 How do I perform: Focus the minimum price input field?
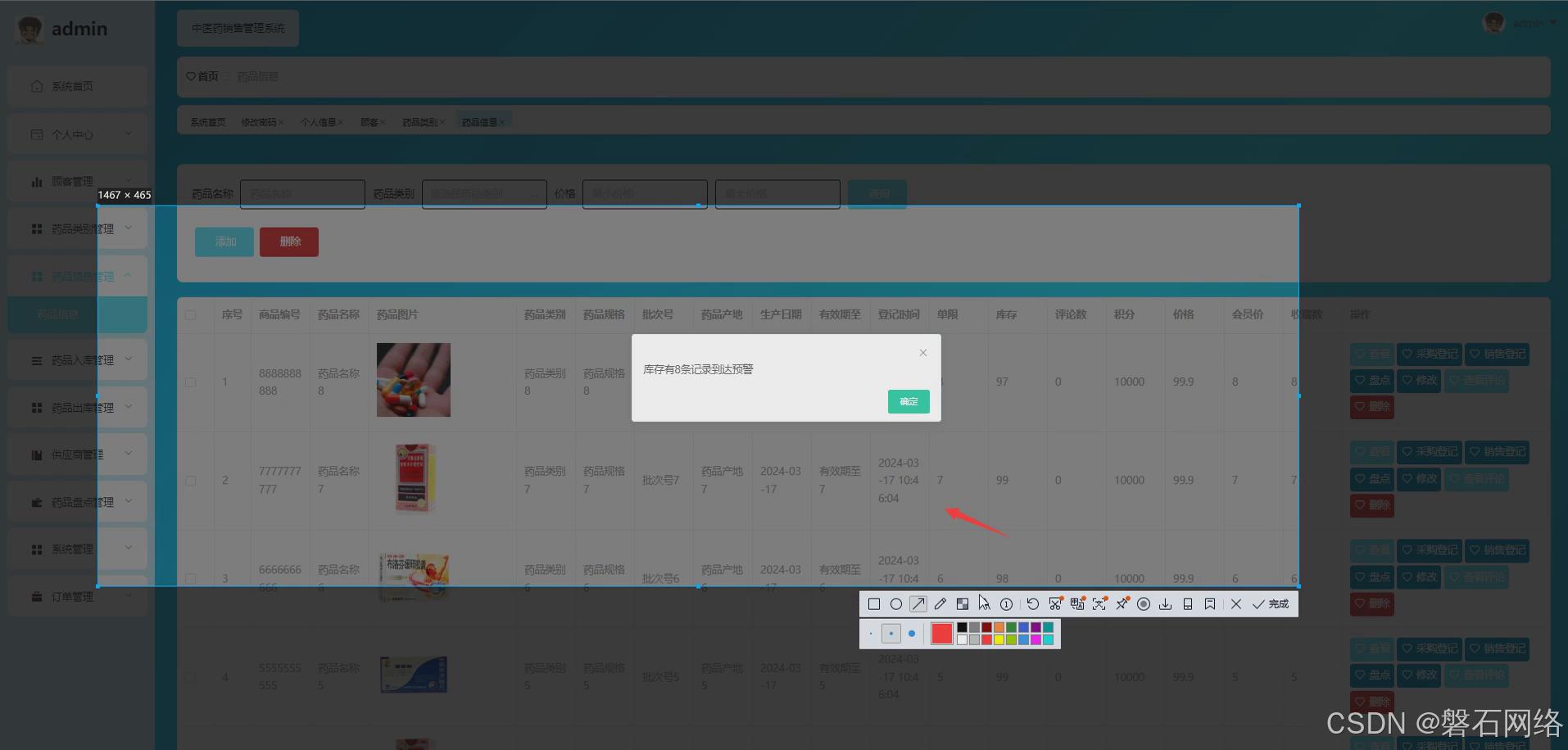[645, 194]
